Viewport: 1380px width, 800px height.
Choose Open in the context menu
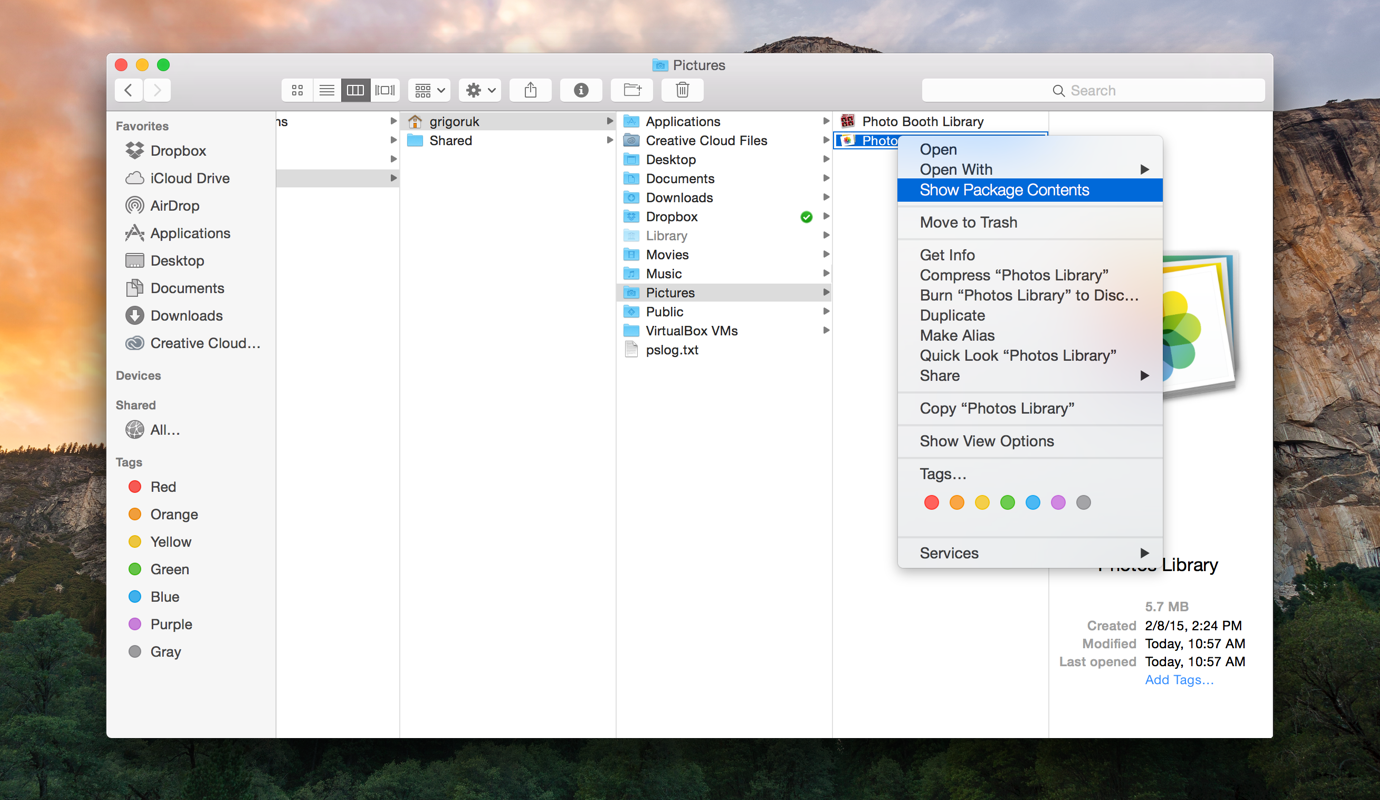(1030, 149)
